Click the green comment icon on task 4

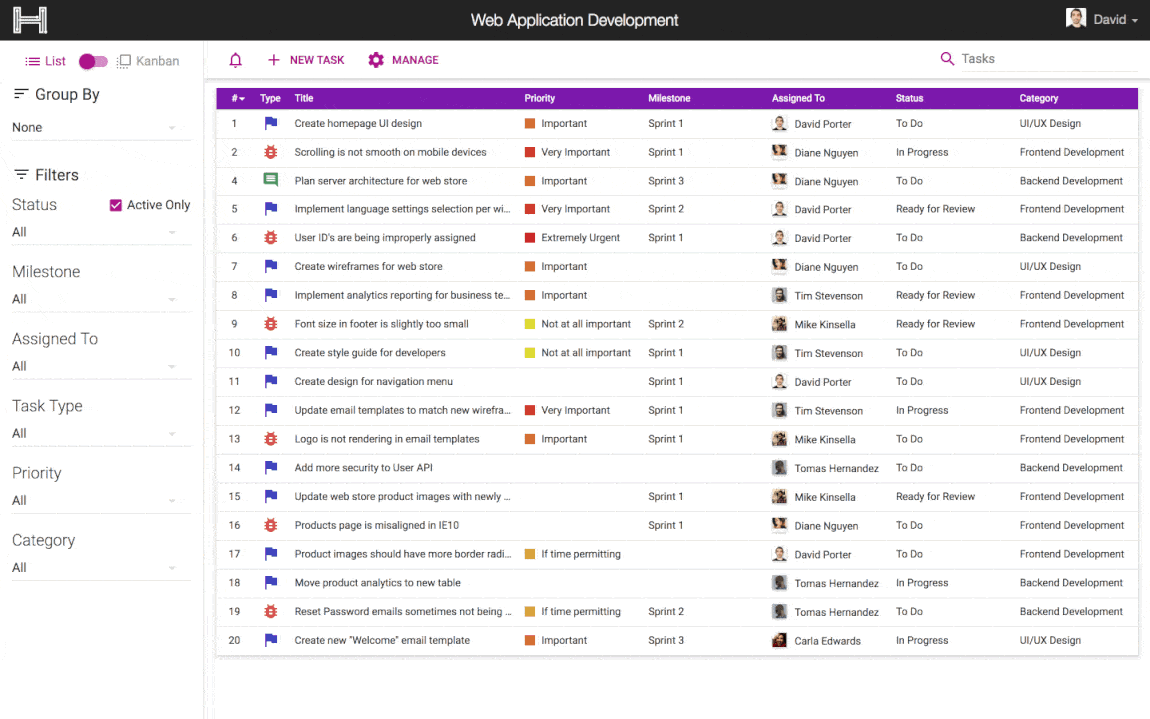[270, 181]
